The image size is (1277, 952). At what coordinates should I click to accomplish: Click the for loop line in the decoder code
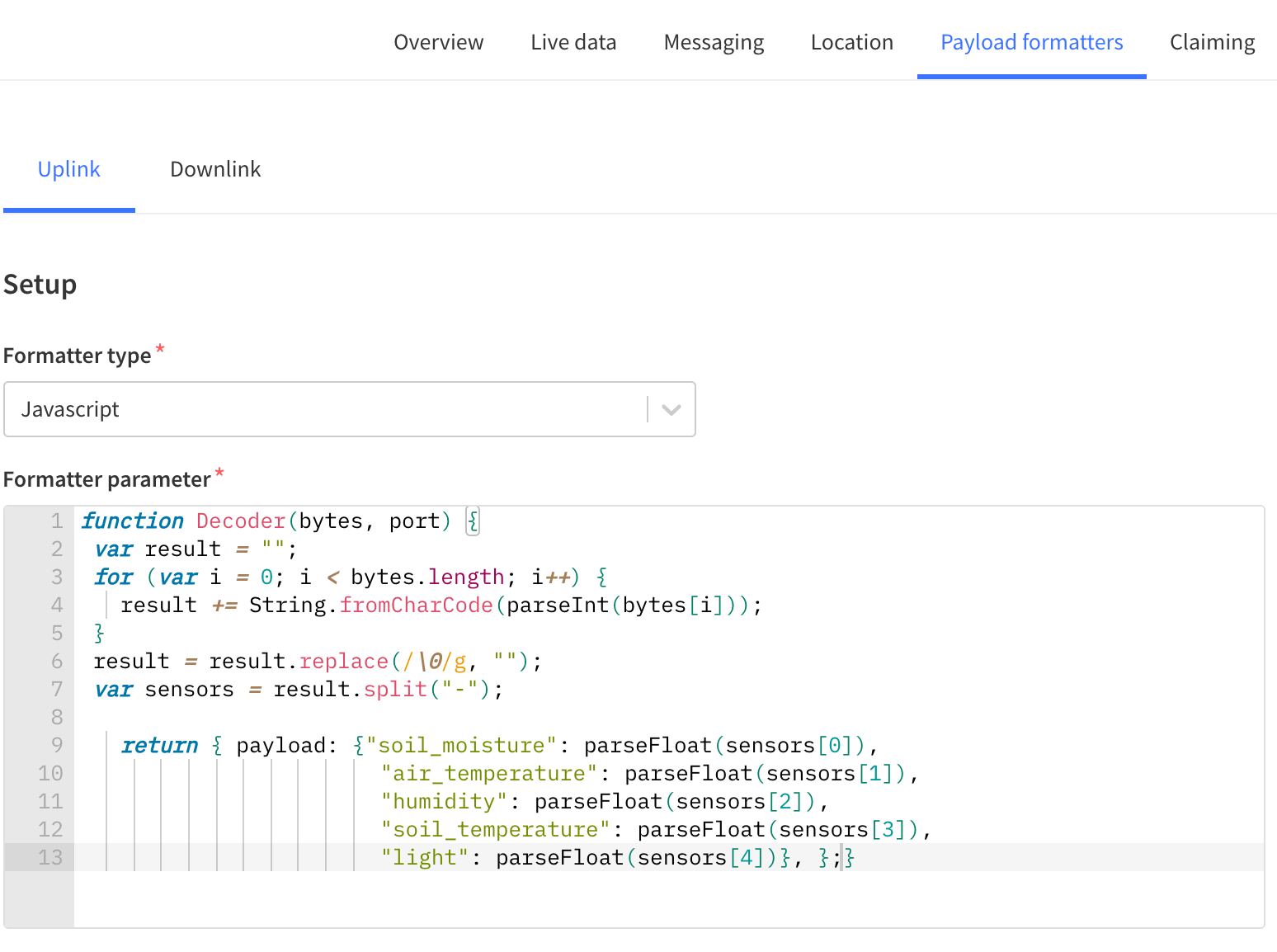tap(346, 577)
